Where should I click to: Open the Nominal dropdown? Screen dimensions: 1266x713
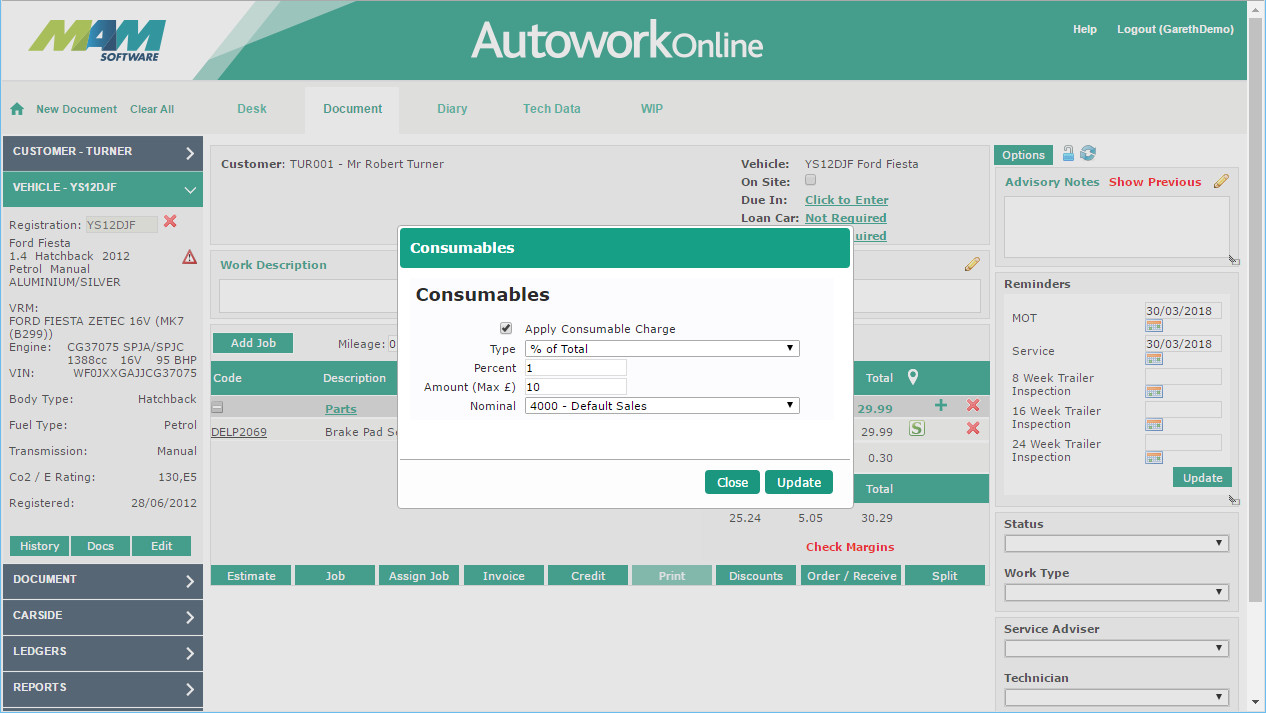(662, 406)
